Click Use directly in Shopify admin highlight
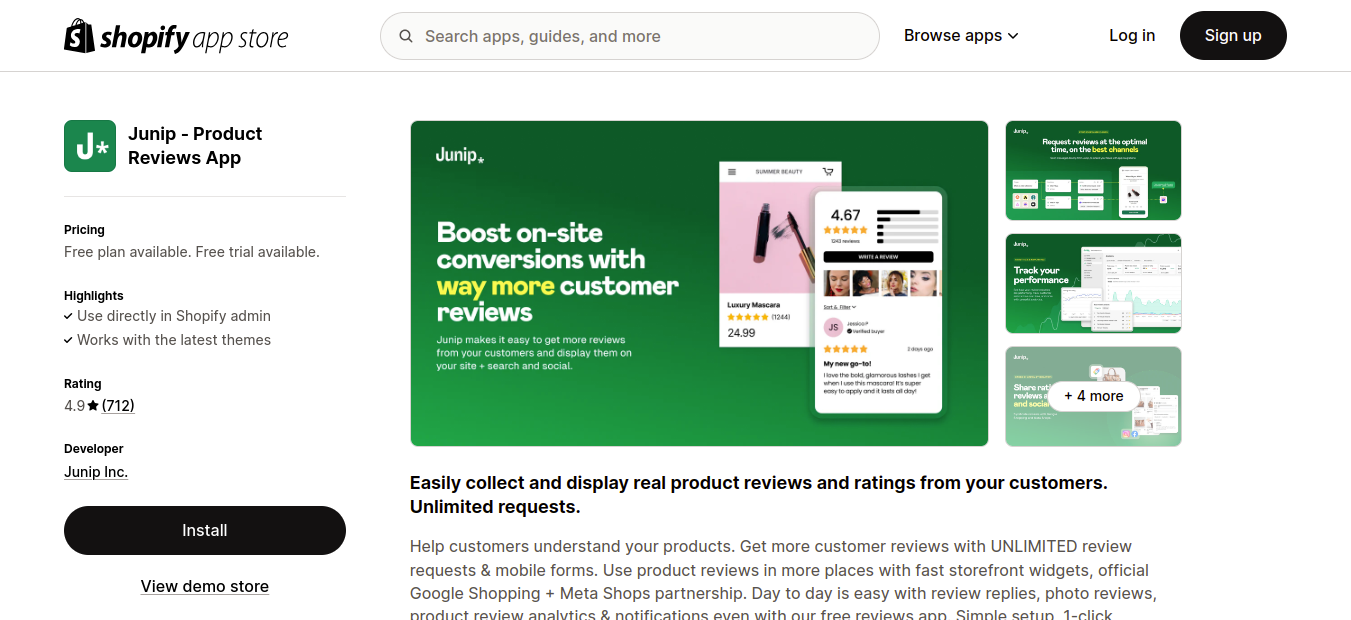Viewport: 1351px width, 620px height. click(x=174, y=316)
